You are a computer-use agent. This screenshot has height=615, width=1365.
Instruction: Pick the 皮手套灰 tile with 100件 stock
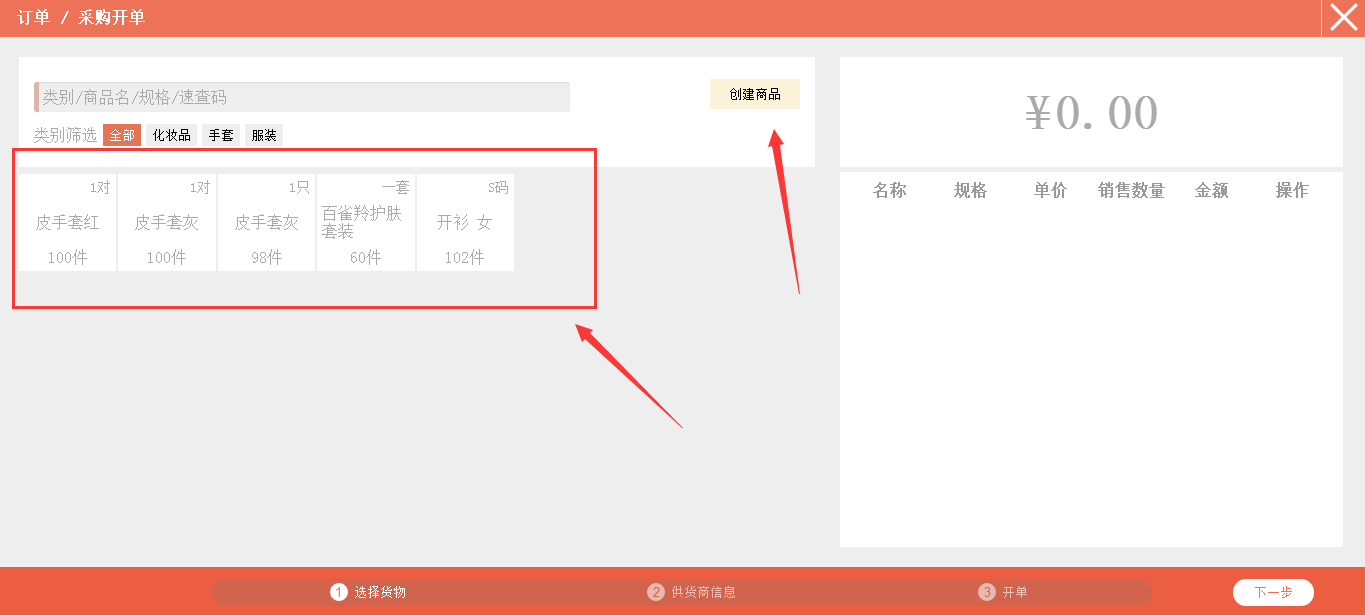click(x=167, y=222)
